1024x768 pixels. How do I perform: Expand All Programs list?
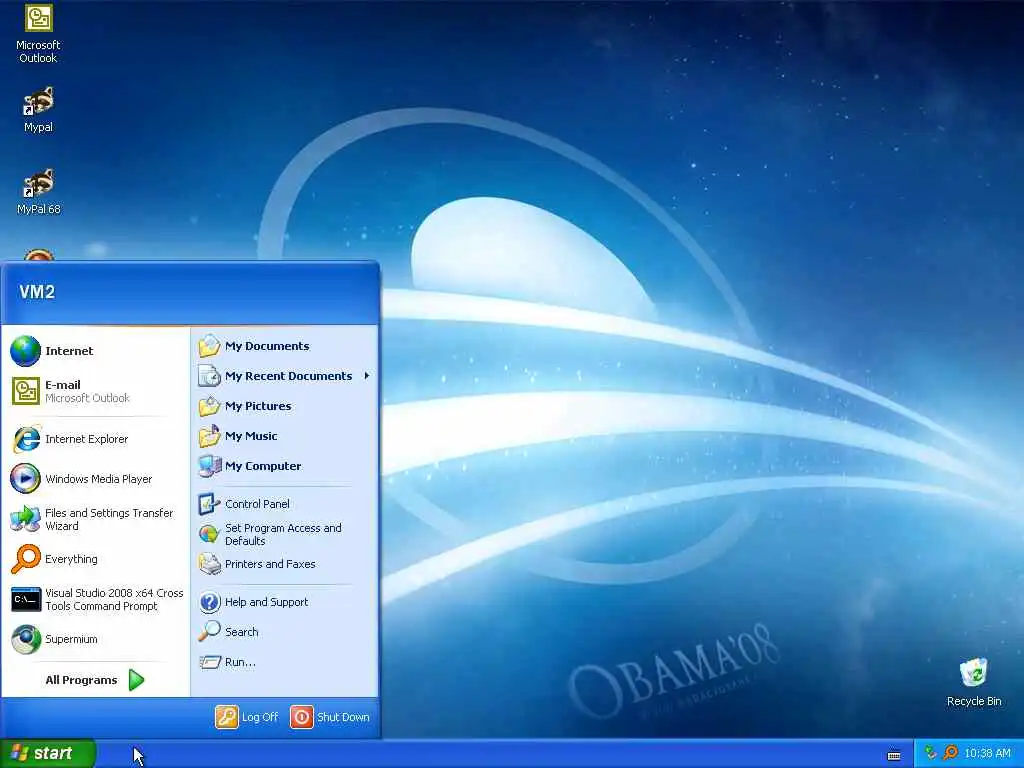[95, 680]
